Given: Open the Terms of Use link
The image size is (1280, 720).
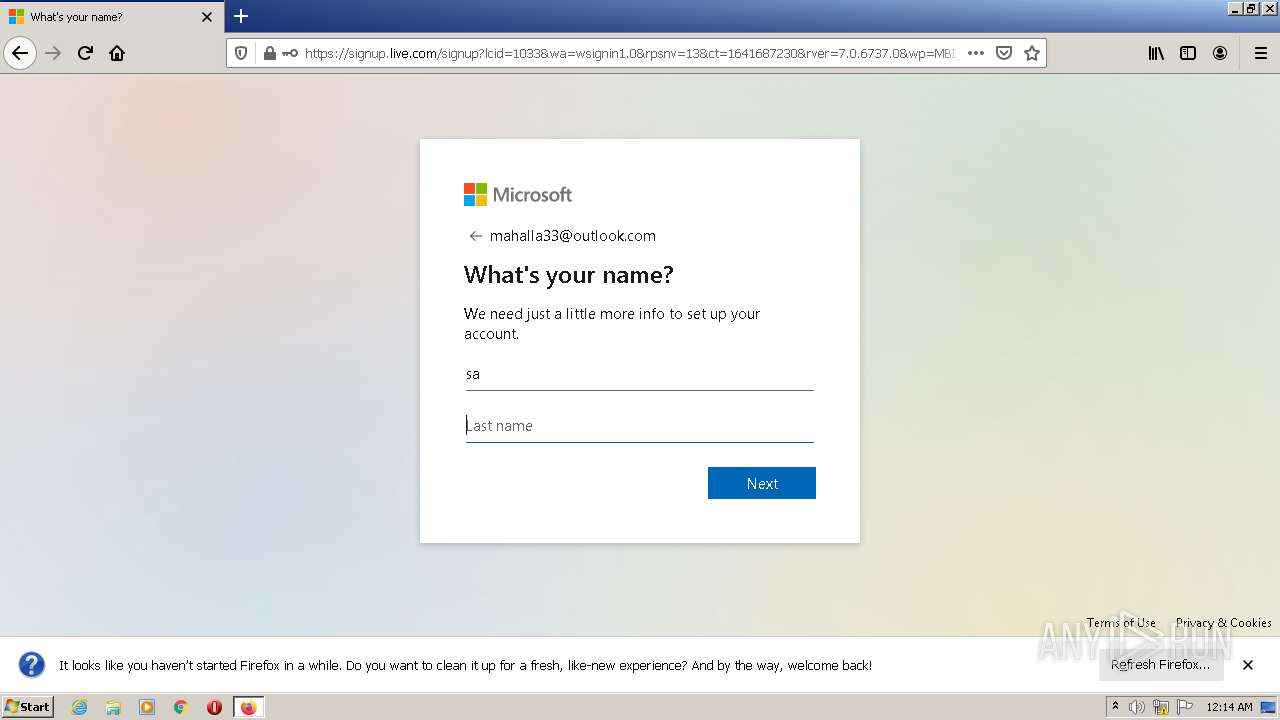Looking at the screenshot, I should (1121, 622).
